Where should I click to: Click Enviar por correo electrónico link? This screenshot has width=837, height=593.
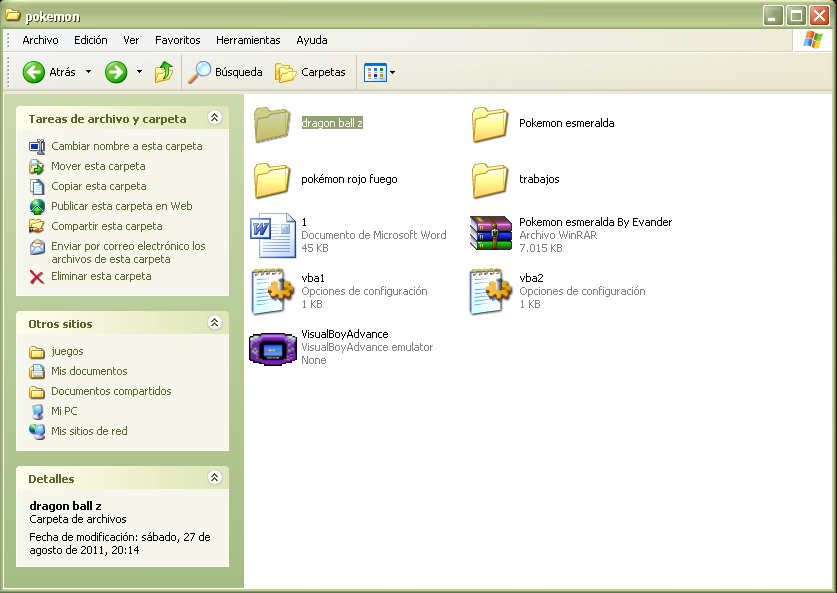(x=128, y=252)
